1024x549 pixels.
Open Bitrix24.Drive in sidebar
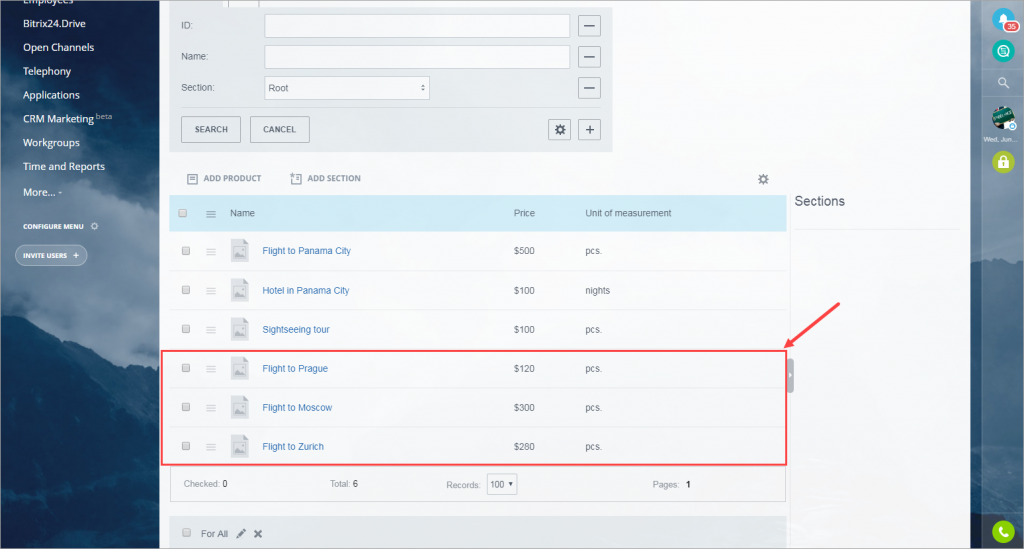point(54,24)
